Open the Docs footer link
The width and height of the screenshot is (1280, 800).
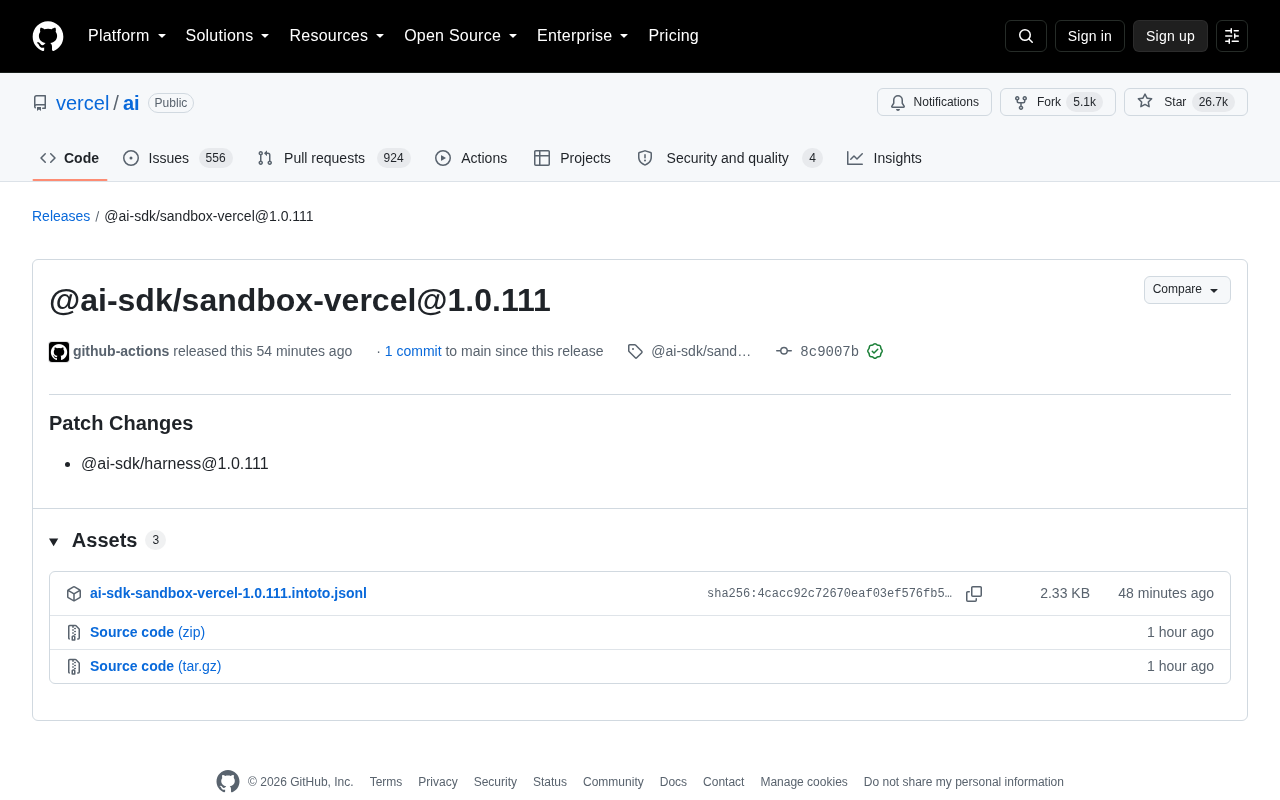(x=673, y=782)
